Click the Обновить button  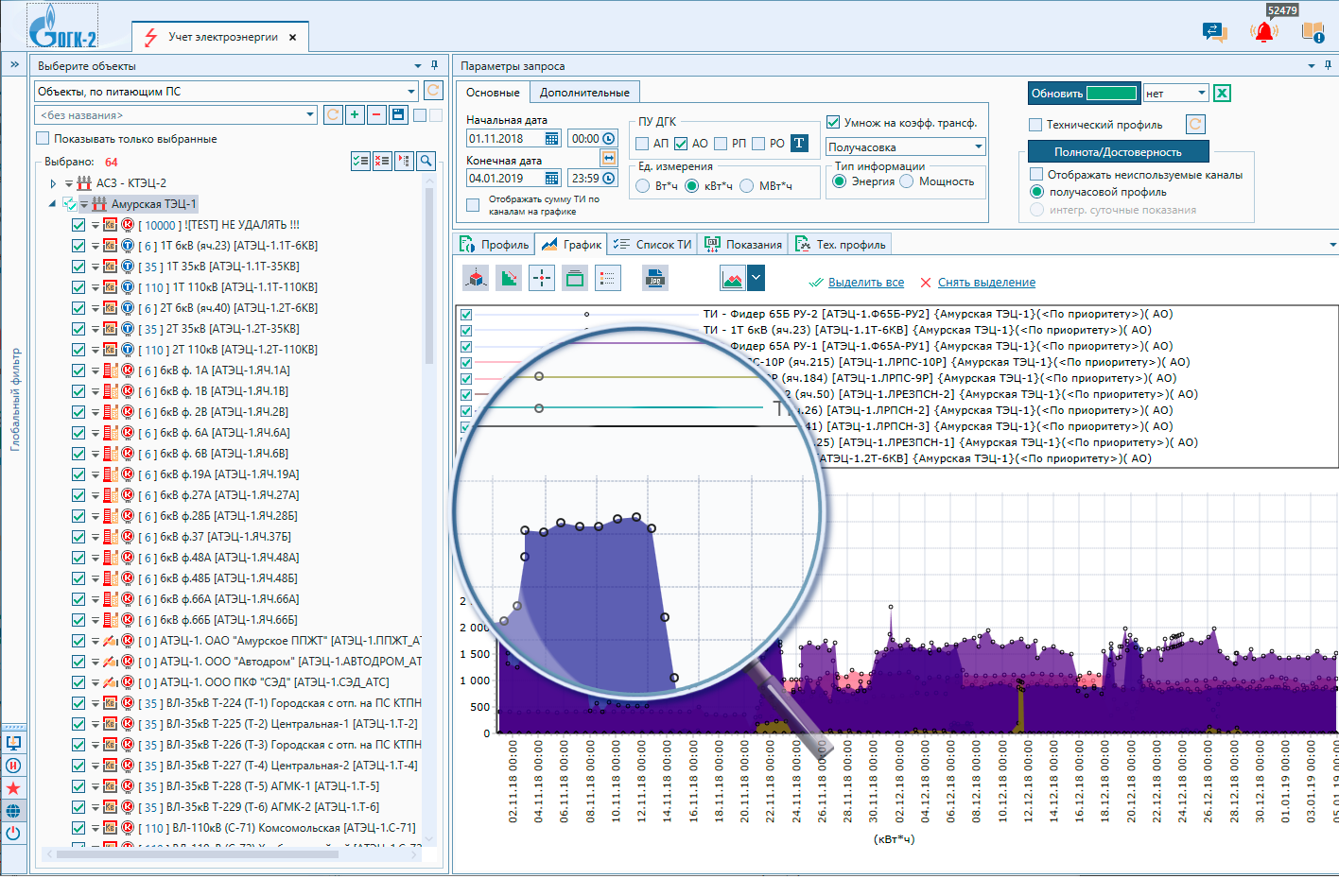(1084, 94)
